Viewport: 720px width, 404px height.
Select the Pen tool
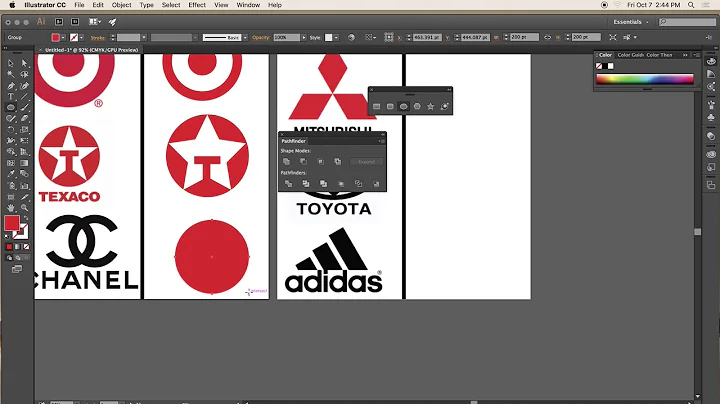click(11, 86)
